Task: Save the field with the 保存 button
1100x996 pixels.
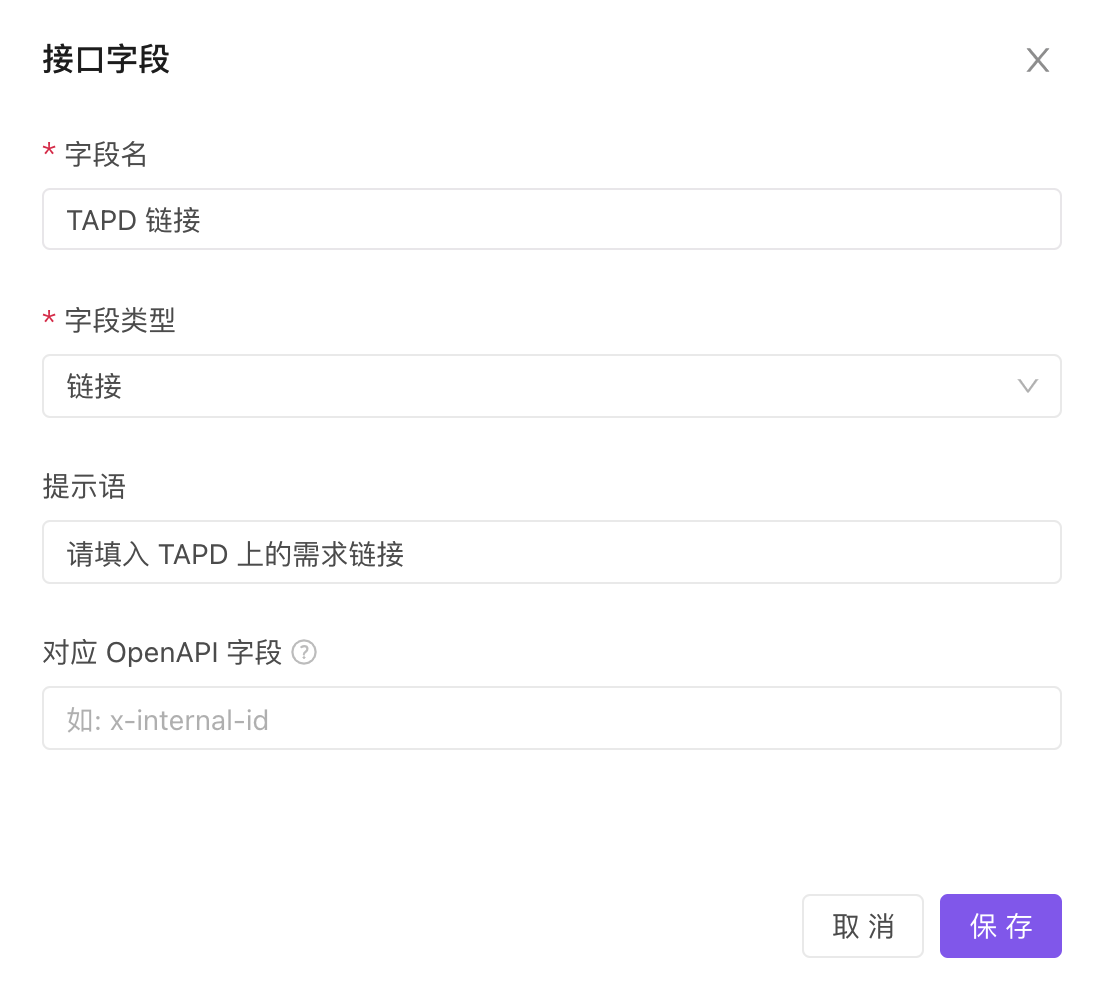Action: click(1000, 926)
